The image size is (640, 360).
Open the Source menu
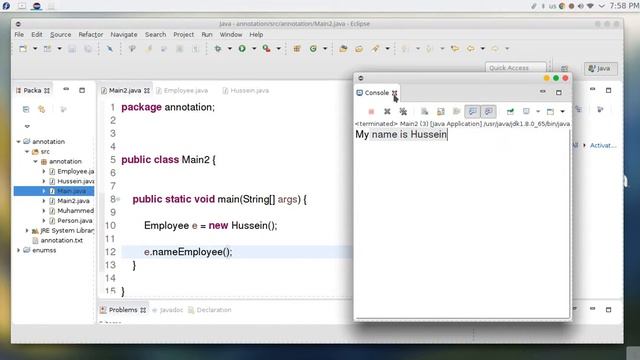click(x=60, y=35)
